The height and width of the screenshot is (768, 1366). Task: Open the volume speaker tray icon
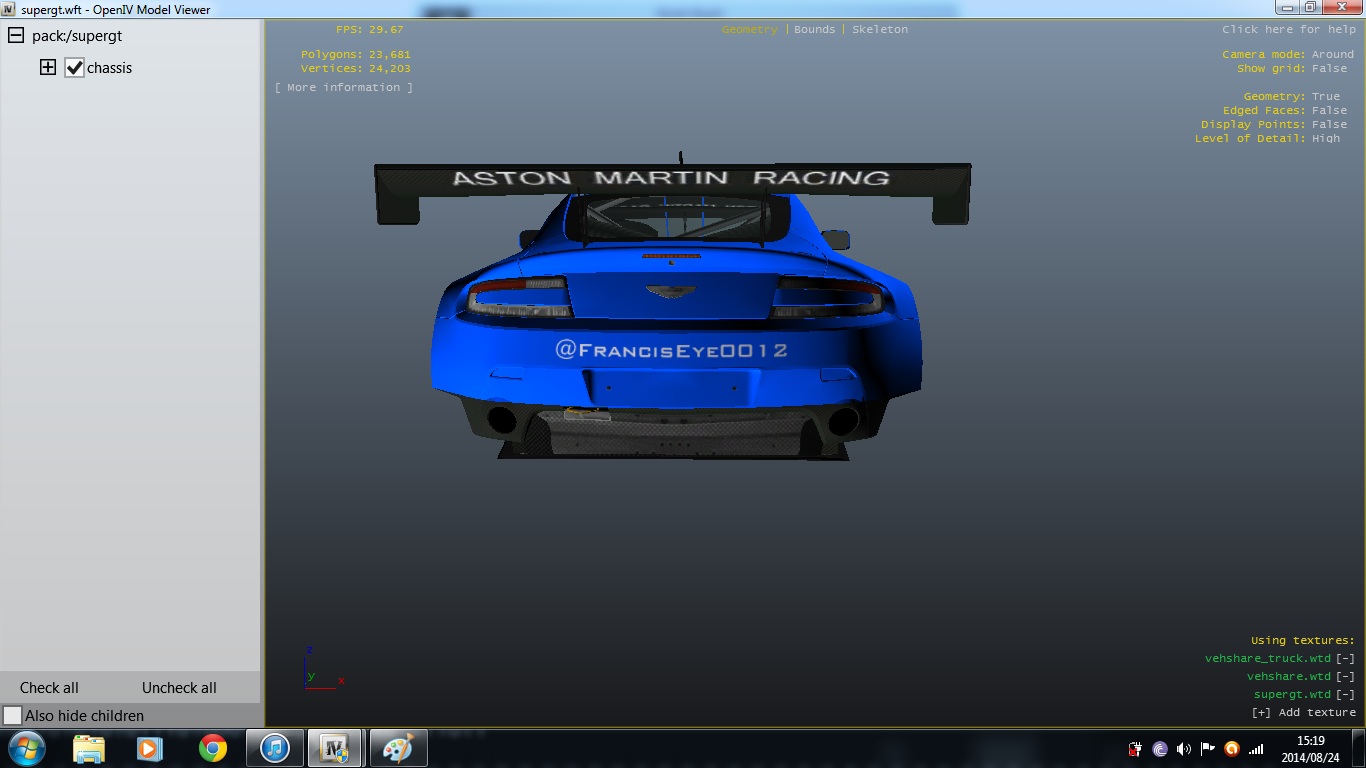[1184, 749]
